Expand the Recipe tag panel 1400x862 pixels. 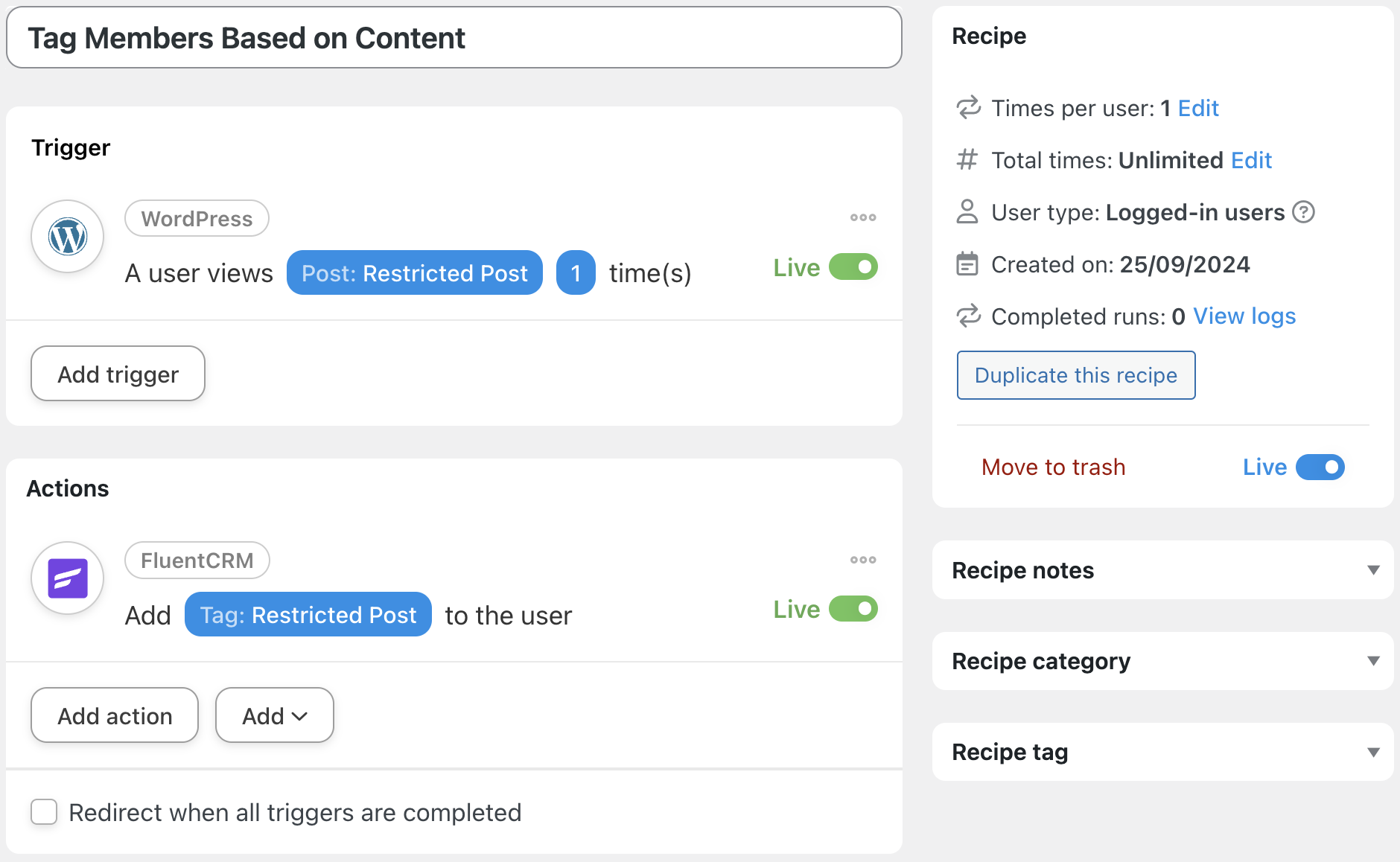[x=1373, y=752]
